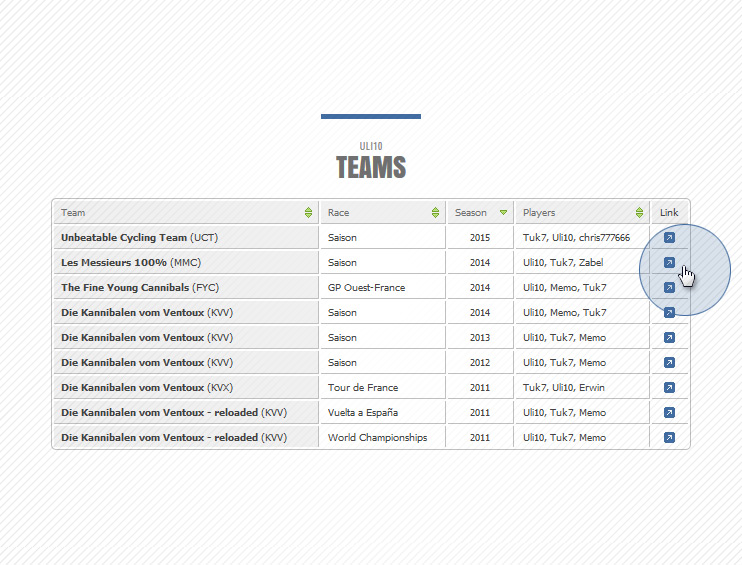Click link icon in Fine Young Cannibals row
Screen dimensions: 742x565
(x=669, y=288)
